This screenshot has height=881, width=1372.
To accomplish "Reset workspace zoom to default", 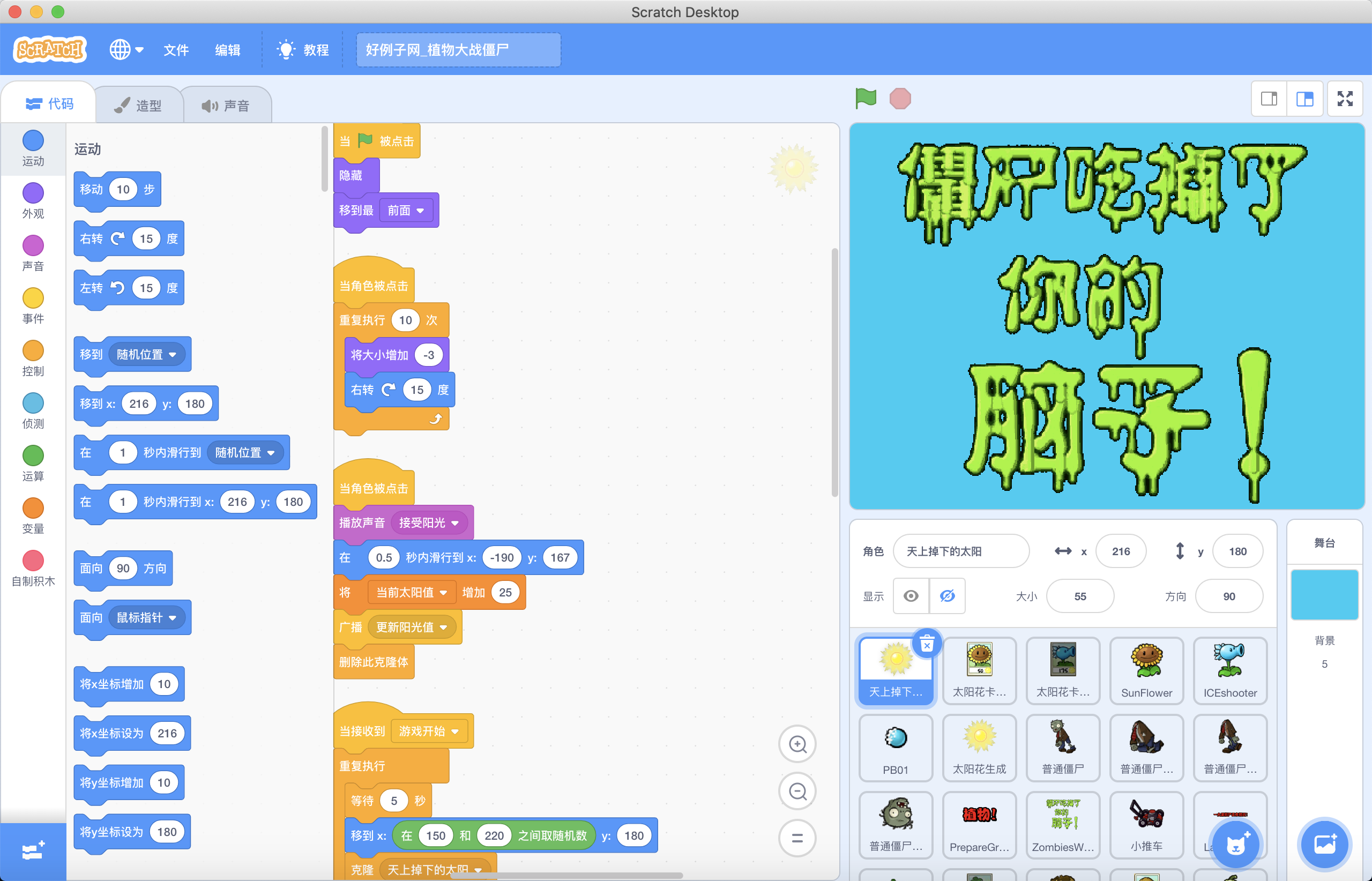I will [x=797, y=838].
